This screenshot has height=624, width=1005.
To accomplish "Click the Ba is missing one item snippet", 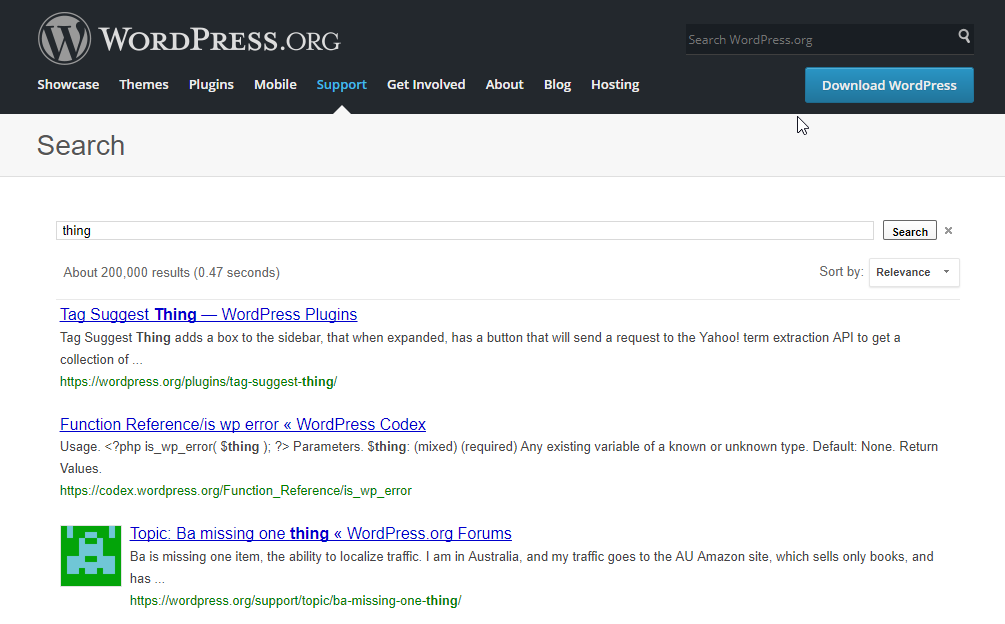I will click(x=531, y=568).
